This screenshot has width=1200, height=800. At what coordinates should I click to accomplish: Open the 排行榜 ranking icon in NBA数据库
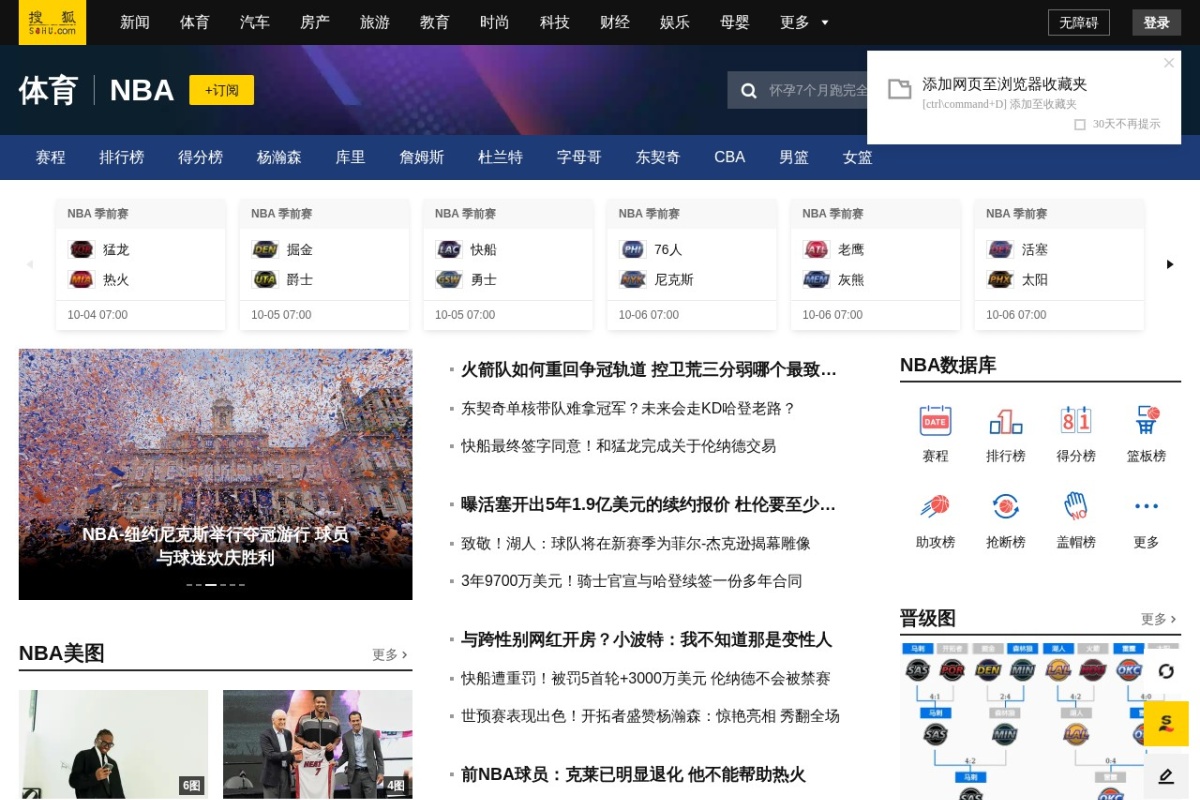click(x=1005, y=421)
